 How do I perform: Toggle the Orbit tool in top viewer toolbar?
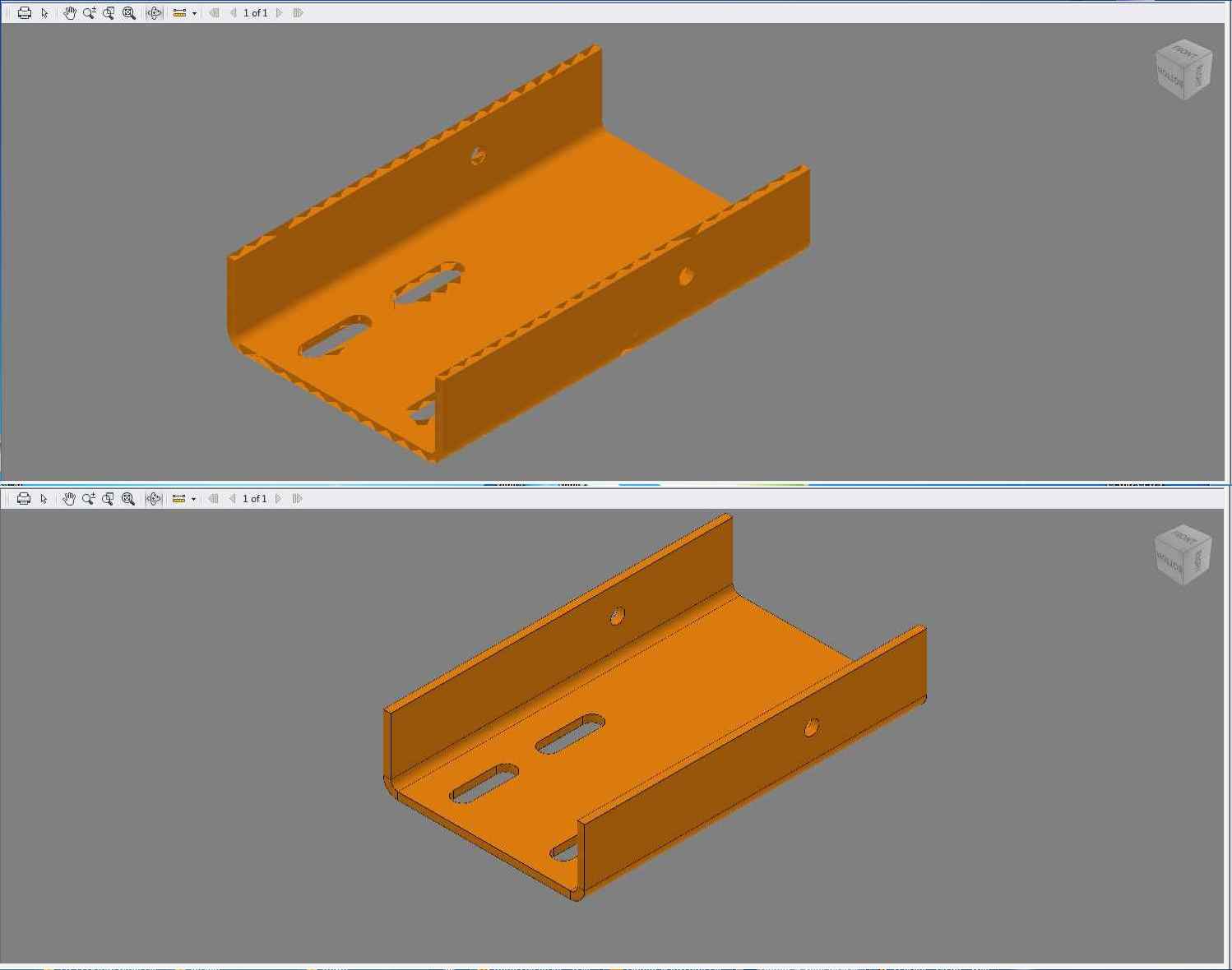[154, 13]
